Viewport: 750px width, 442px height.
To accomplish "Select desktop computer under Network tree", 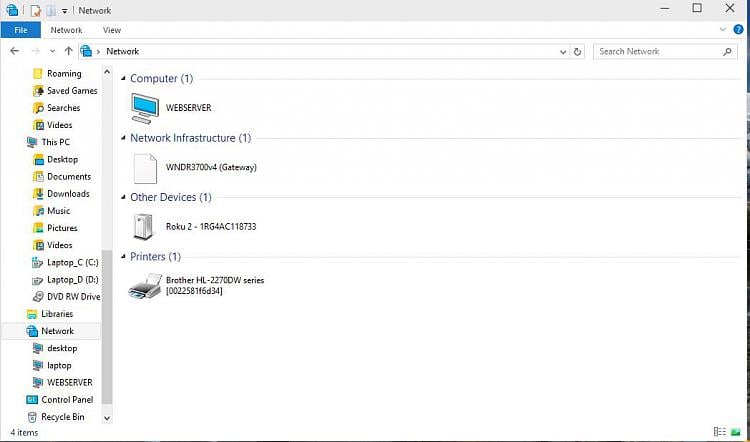I will 62,348.
